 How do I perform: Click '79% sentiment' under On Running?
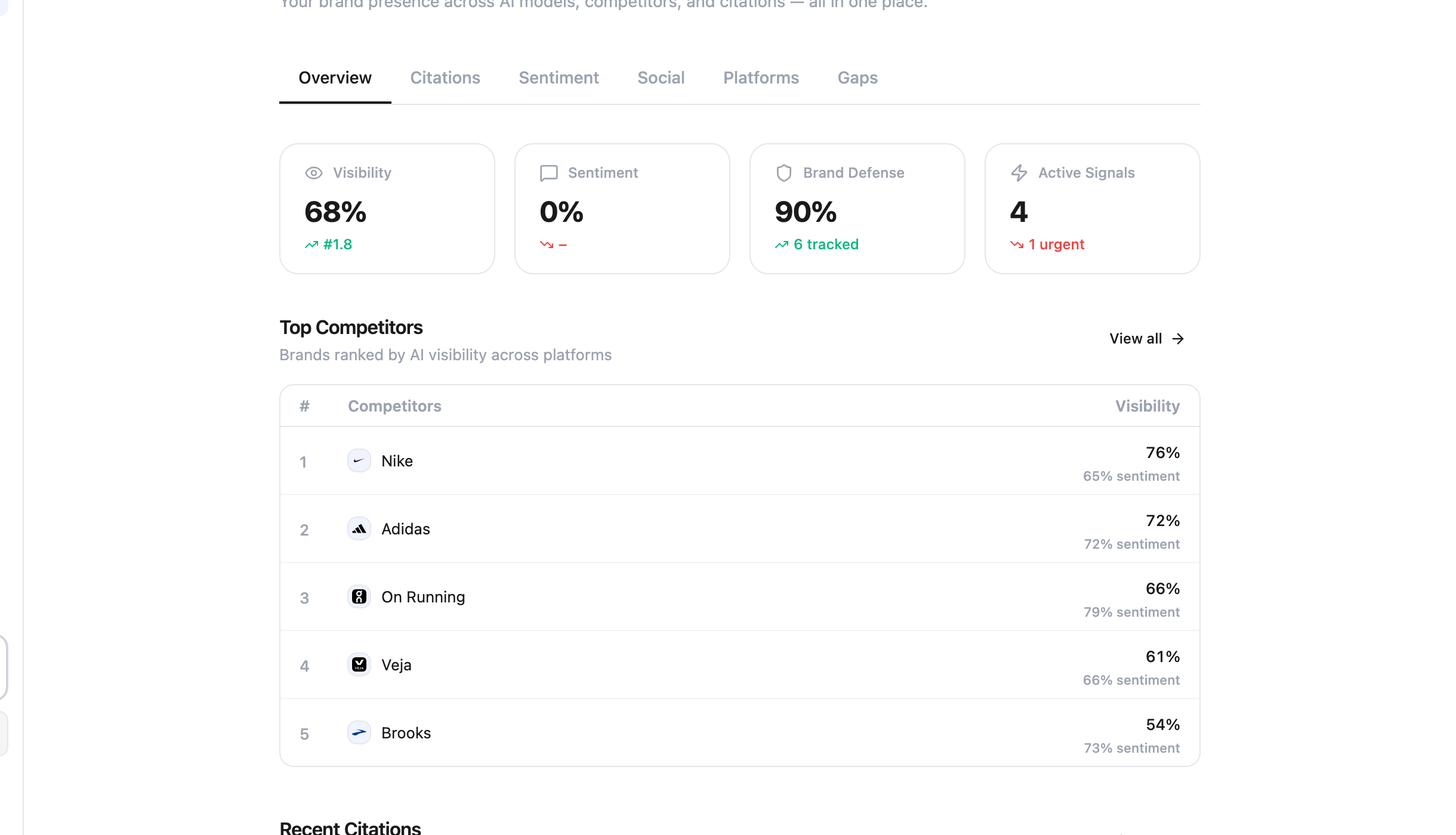point(1131,612)
